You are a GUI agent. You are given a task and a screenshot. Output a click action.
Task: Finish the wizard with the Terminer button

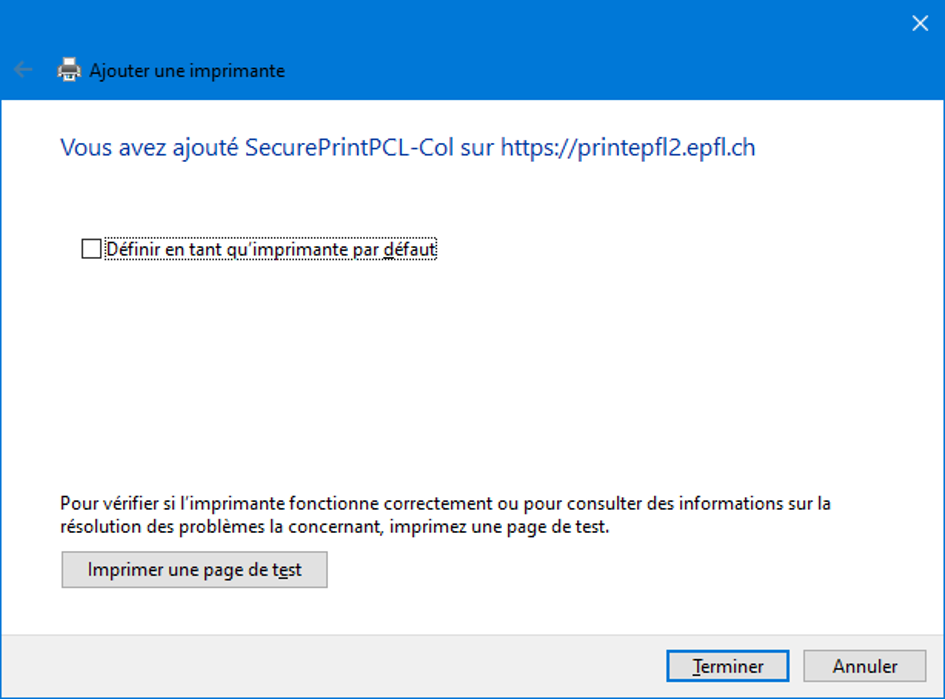[728, 666]
